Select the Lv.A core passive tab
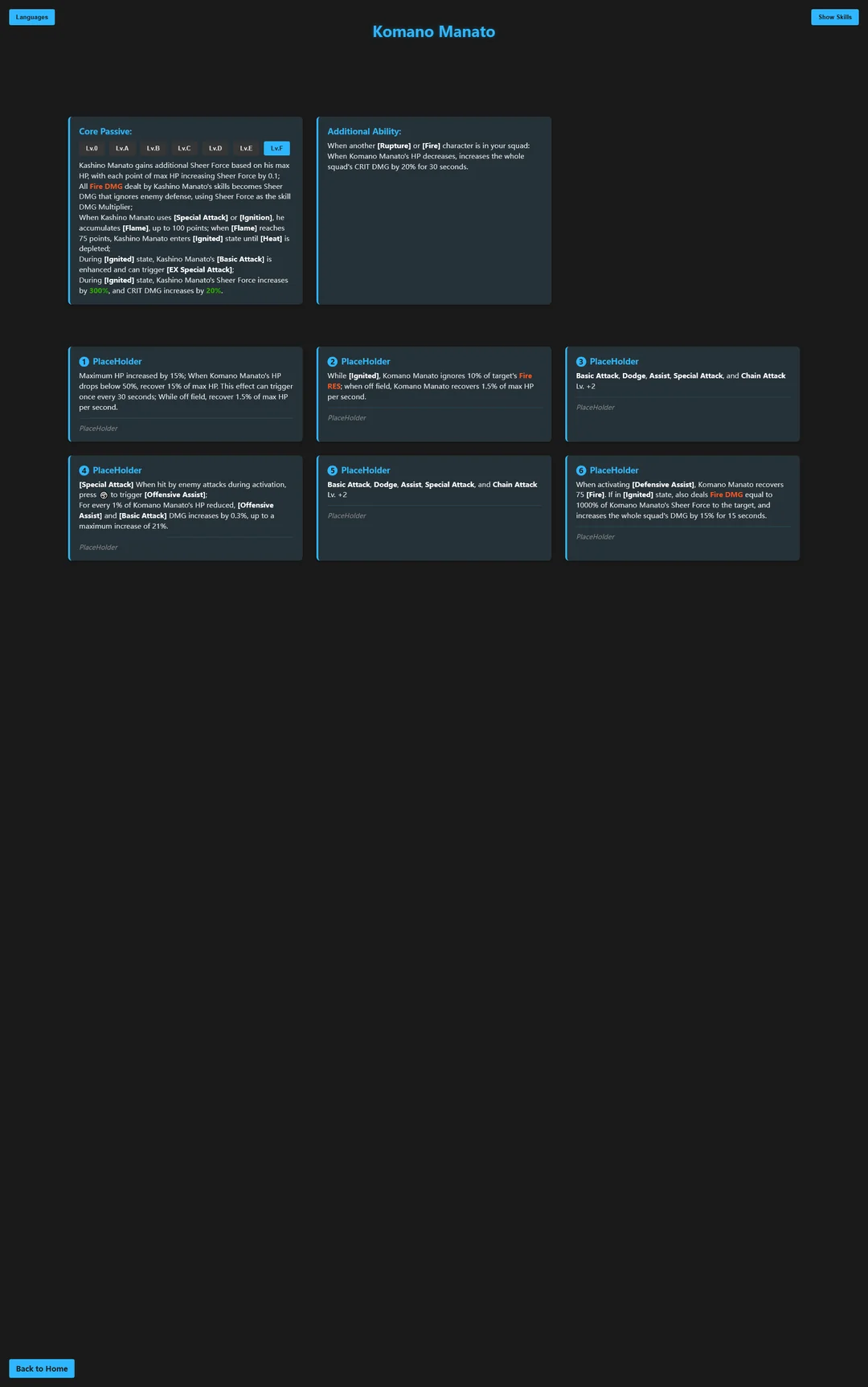868x1387 pixels. [x=122, y=148]
